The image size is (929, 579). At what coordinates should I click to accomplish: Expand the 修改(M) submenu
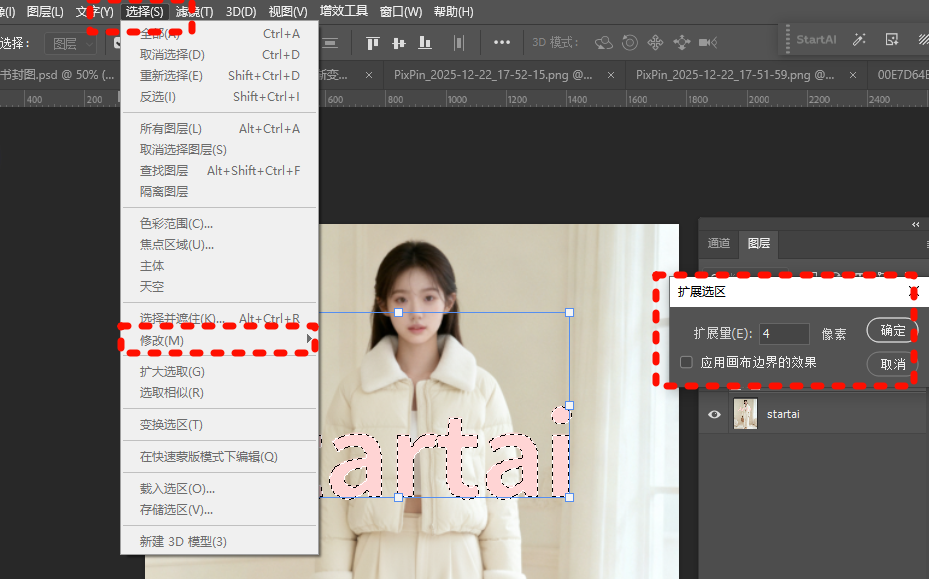pos(219,341)
